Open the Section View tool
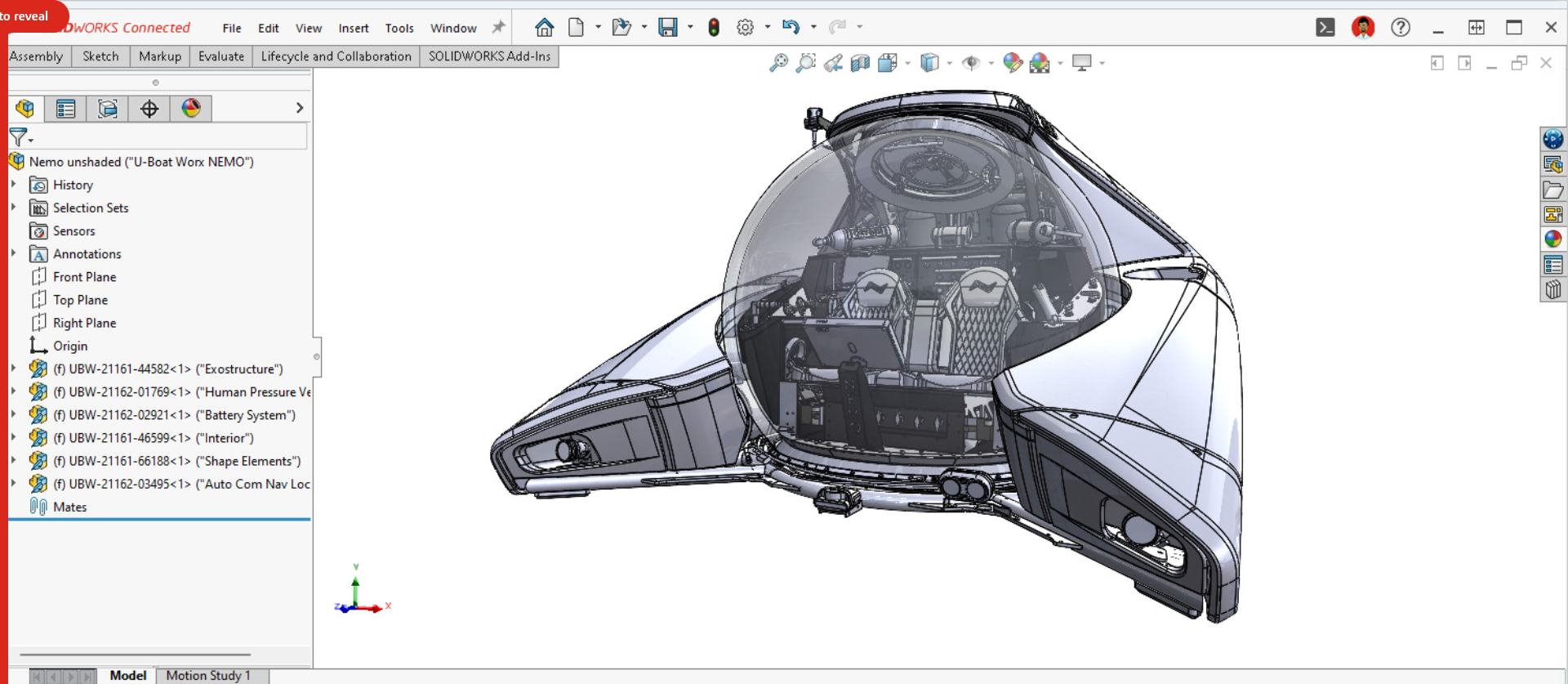1568x684 pixels. 860,63
